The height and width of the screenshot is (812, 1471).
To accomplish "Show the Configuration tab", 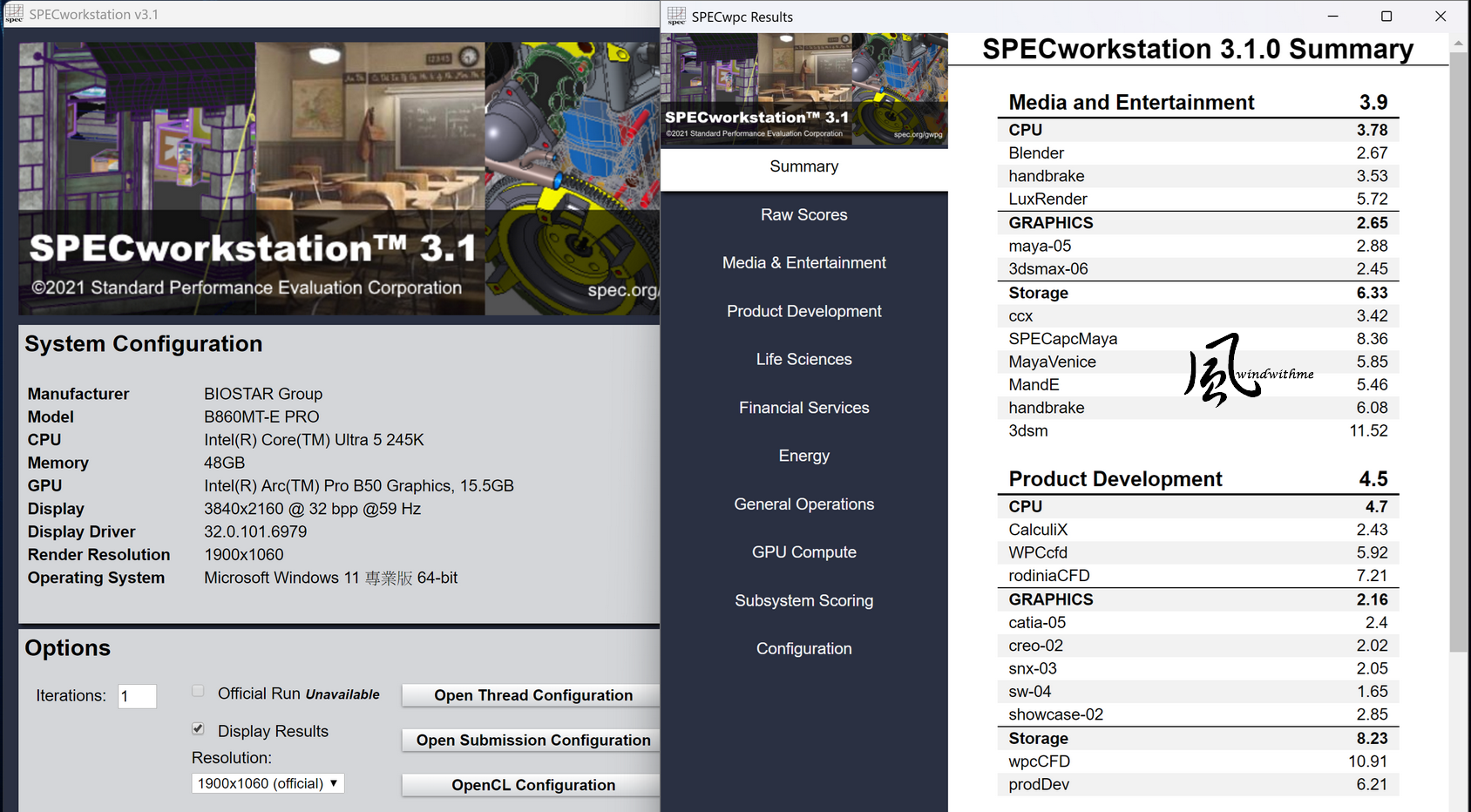I will click(804, 649).
